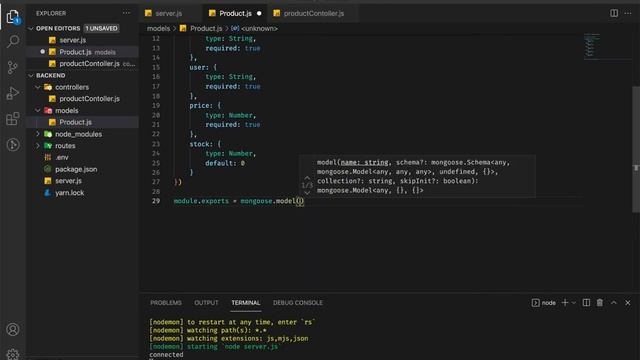
Task: Expand the routes folder
Action: (38, 146)
